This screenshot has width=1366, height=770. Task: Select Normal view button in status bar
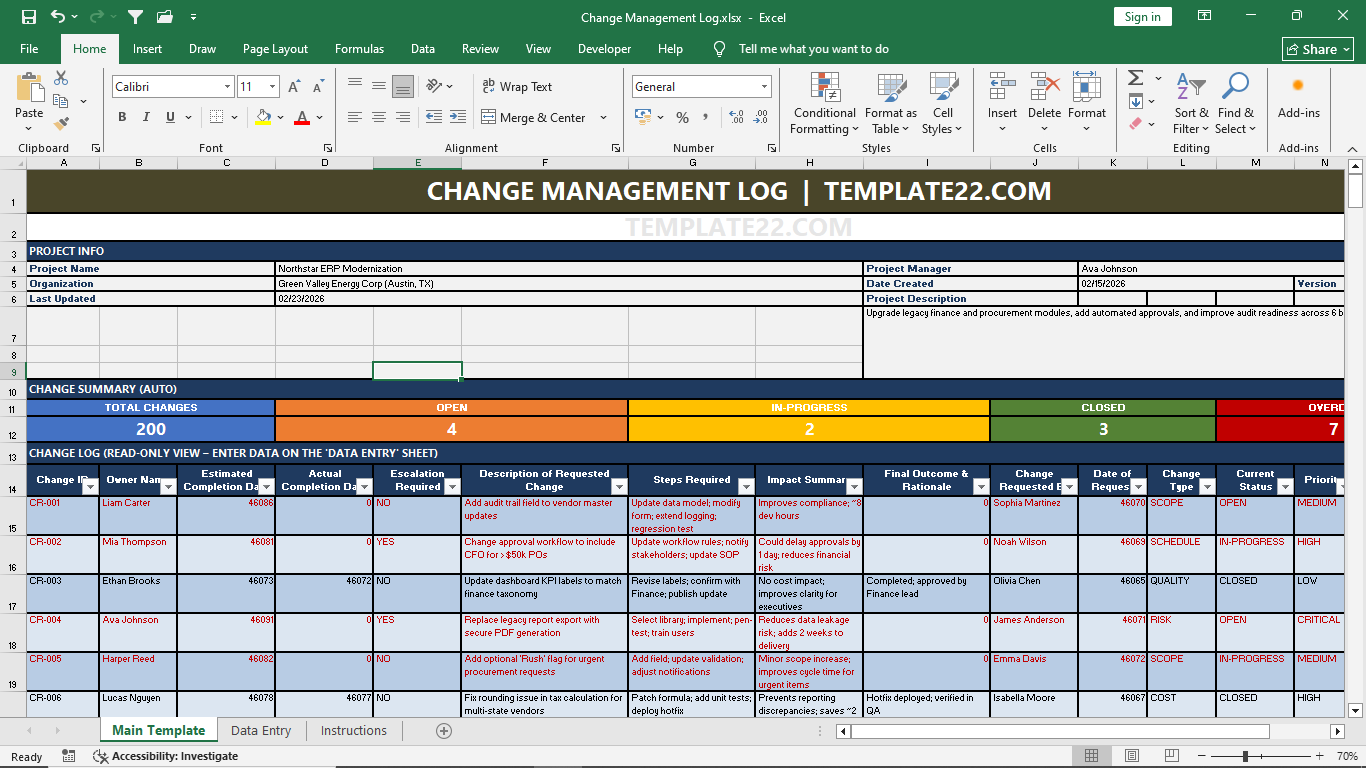[1092, 756]
